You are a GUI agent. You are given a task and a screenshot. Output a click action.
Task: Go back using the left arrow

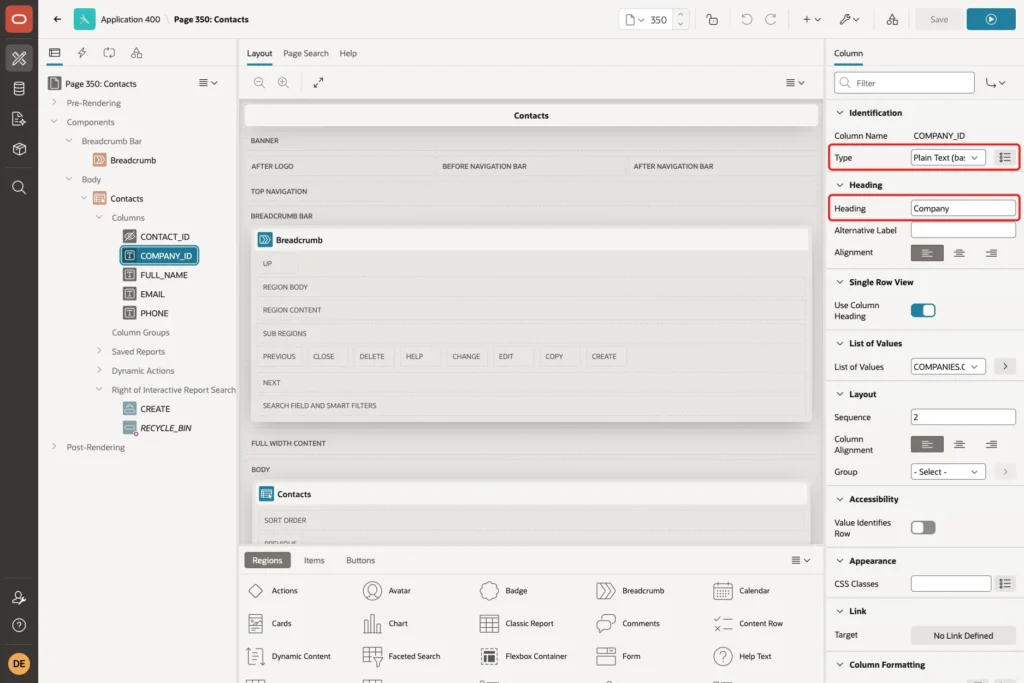[57, 19]
